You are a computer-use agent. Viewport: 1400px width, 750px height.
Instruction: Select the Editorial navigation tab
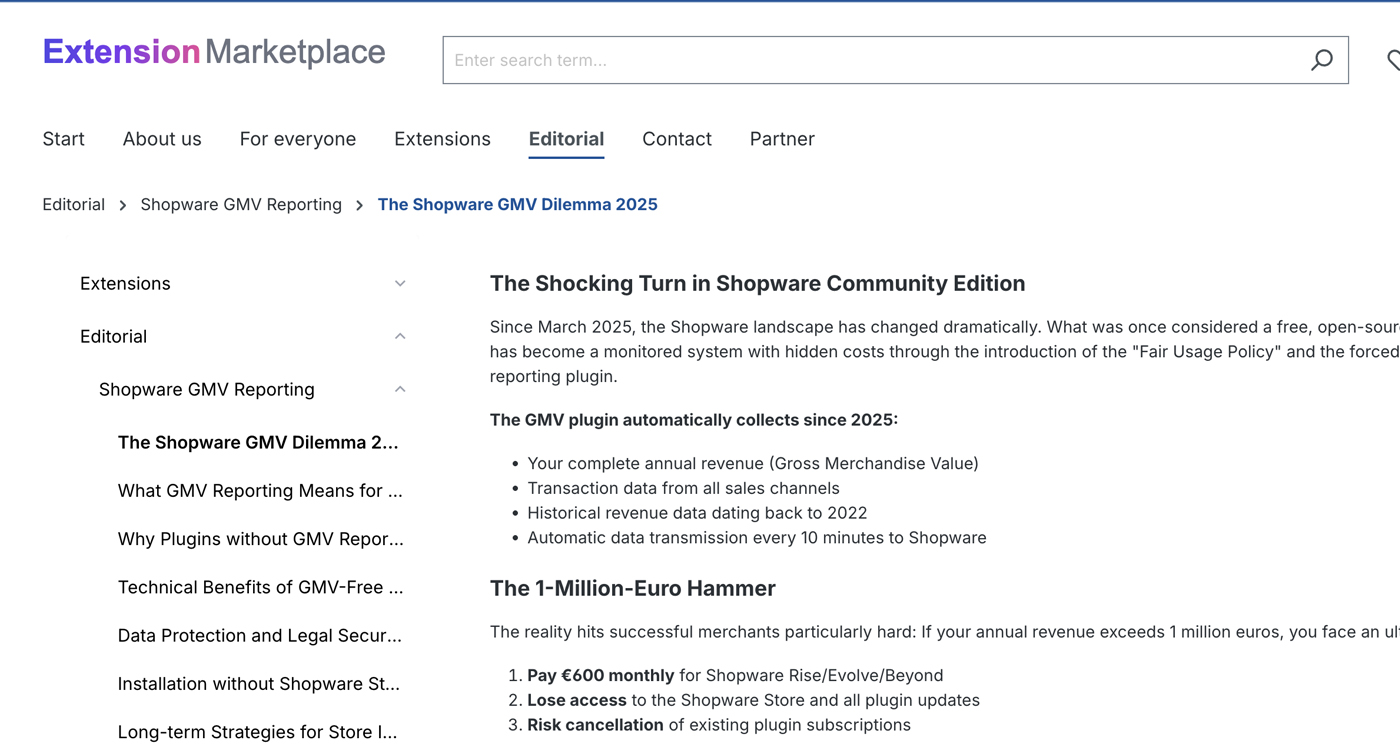[566, 139]
